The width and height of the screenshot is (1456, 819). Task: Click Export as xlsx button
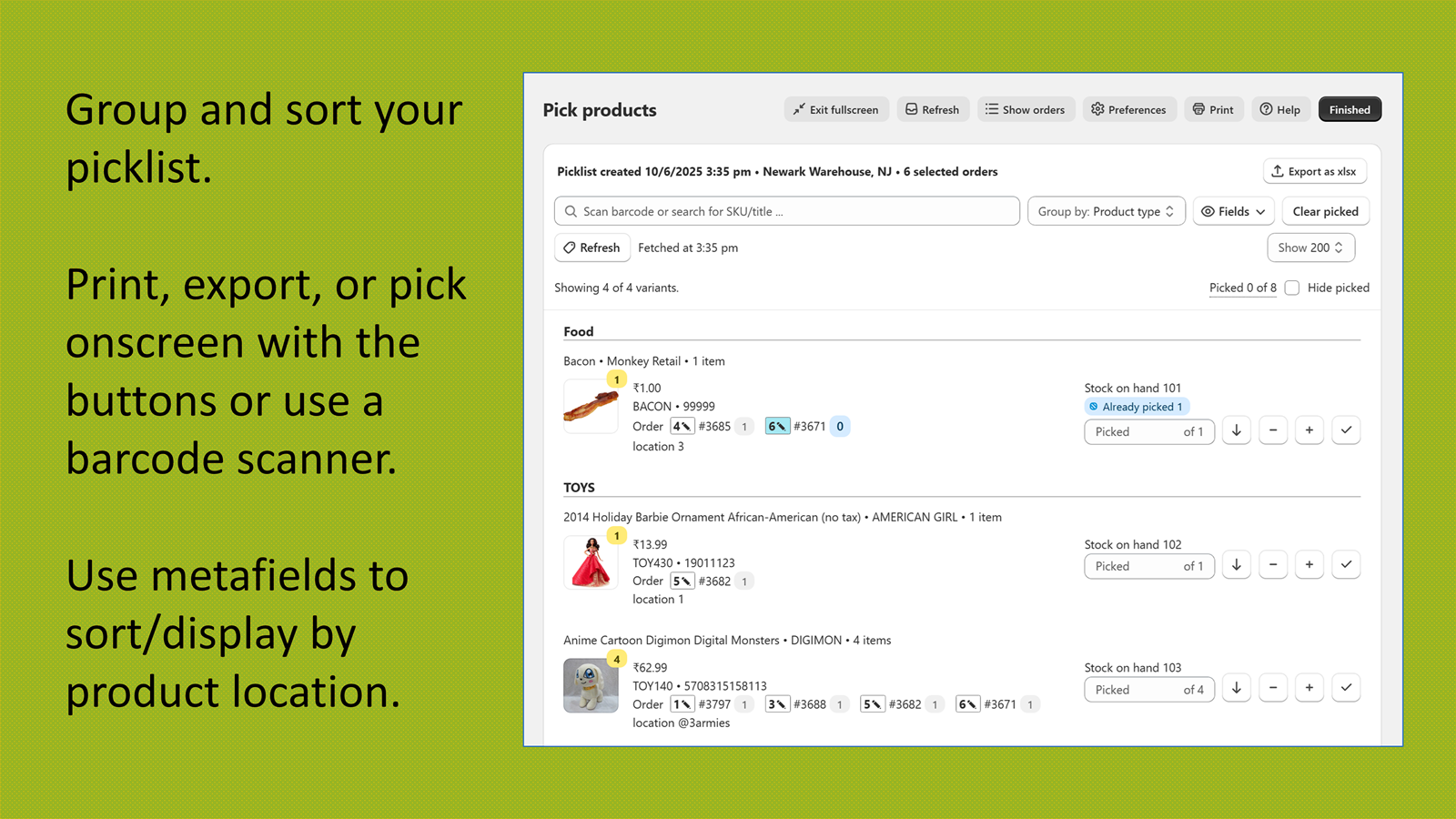tap(1314, 171)
